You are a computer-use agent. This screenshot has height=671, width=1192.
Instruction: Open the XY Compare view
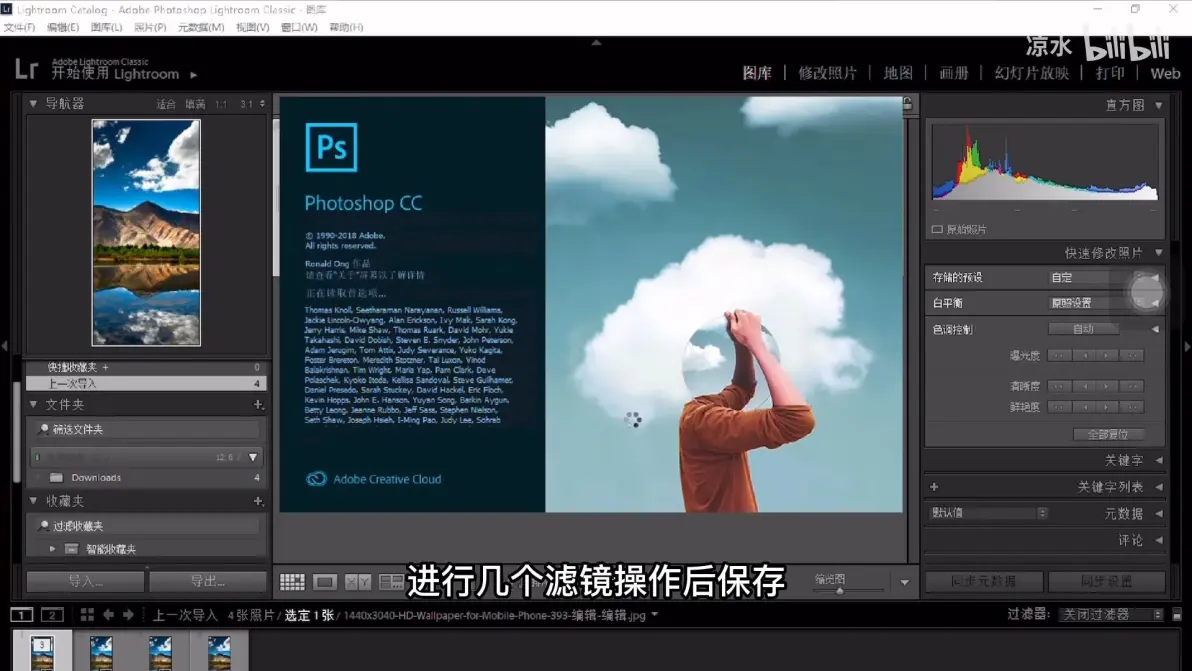point(357,582)
